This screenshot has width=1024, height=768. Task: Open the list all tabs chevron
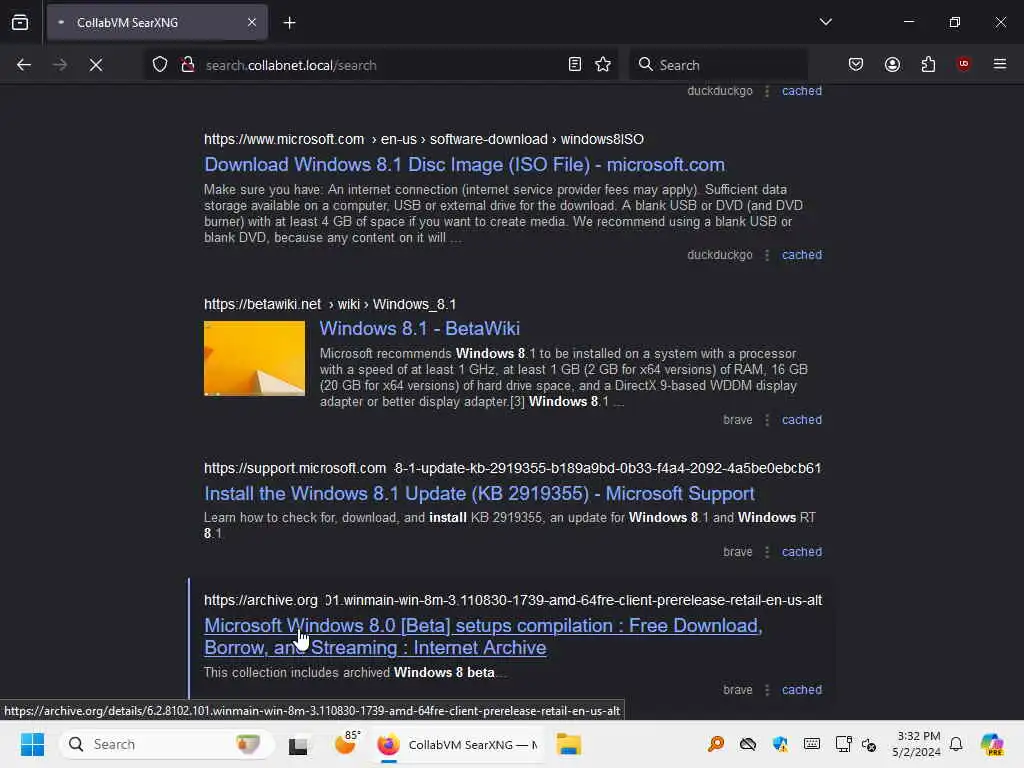coord(825,22)
